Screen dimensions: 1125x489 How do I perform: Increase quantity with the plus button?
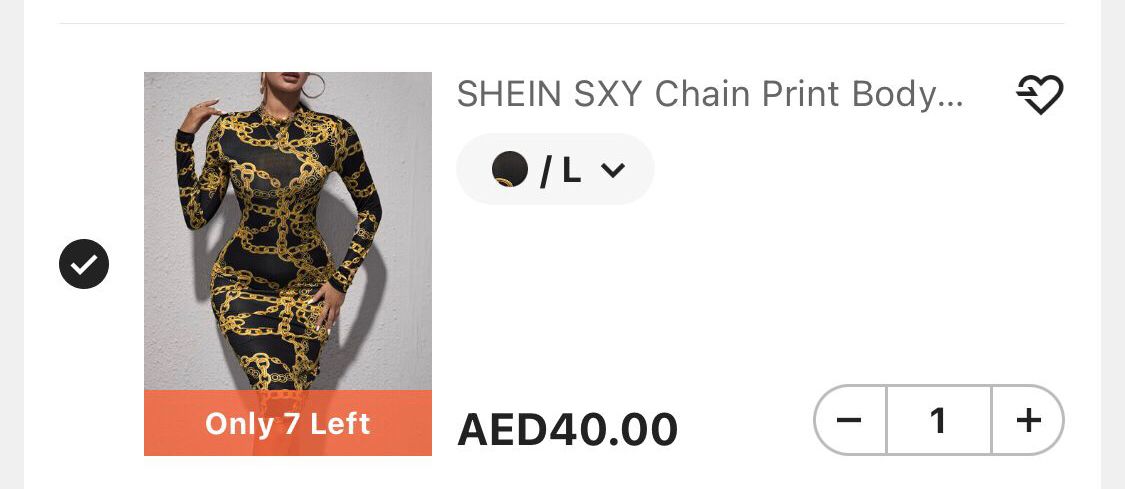(1028, 420)
